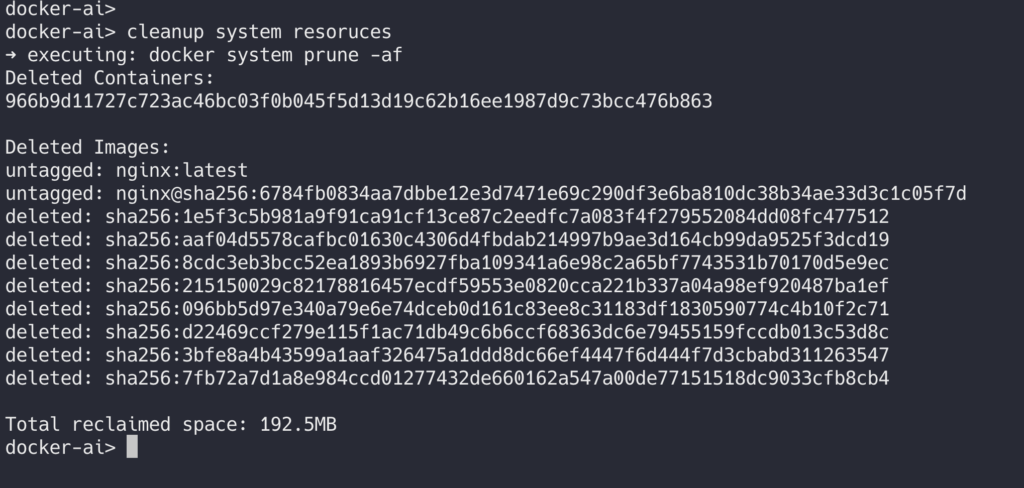Screen dimensions: 1024x488
Task: Click the 'Total reclaimed space: 192.5MB' line
Action: 171,425
